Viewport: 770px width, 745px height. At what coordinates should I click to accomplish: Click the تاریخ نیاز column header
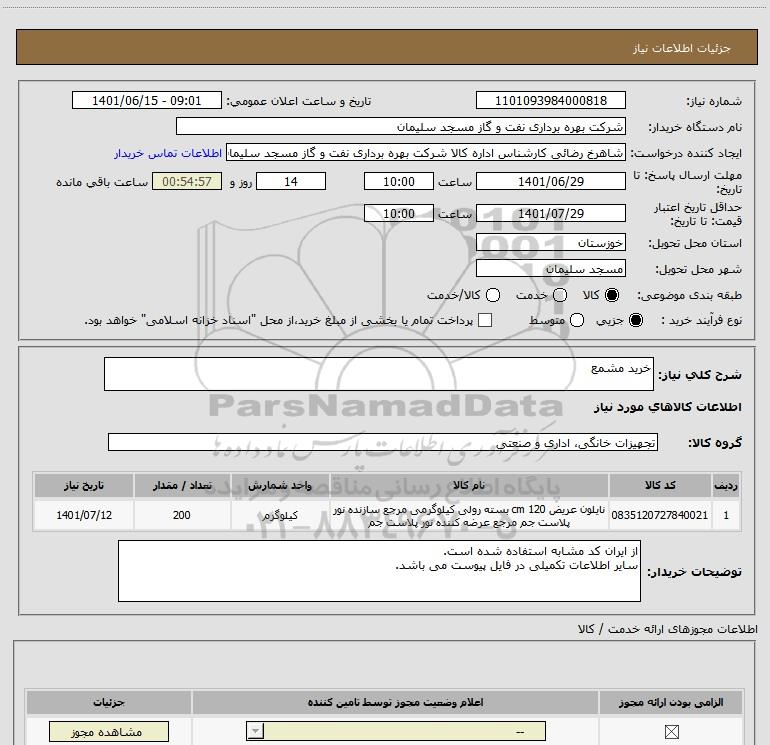click(83, 486)
